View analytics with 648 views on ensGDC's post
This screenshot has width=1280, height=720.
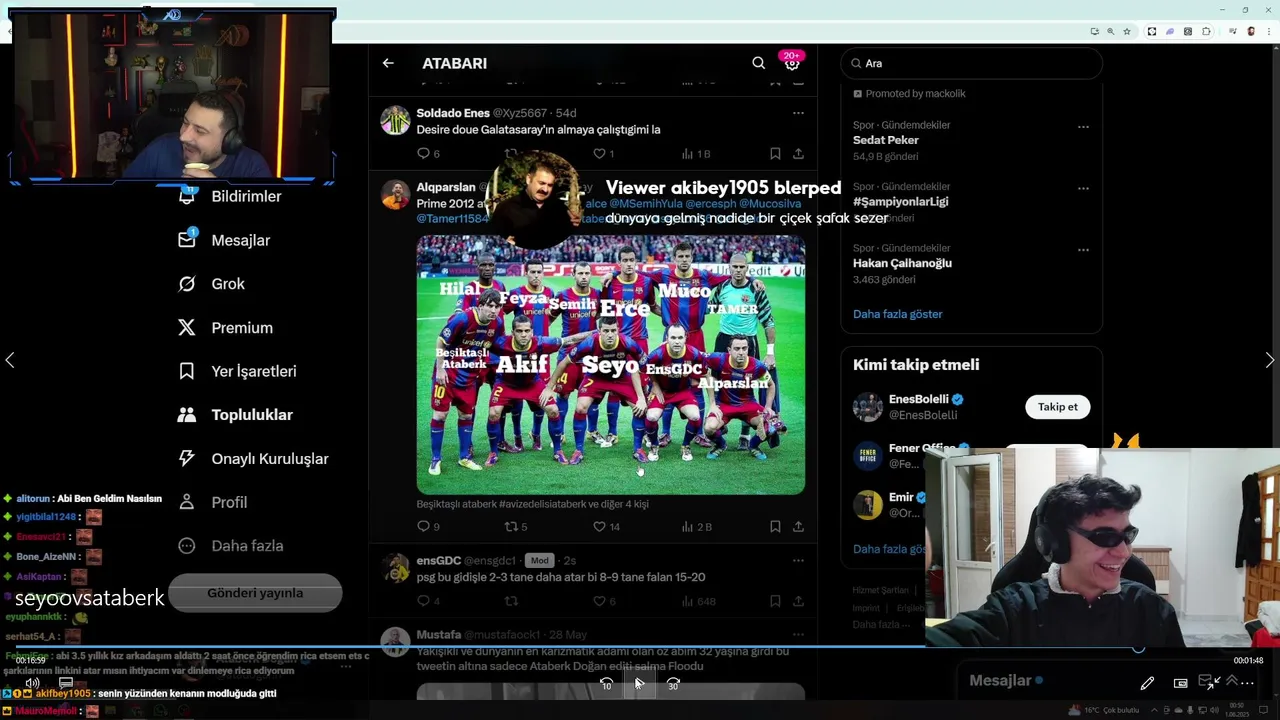(688, 601)
